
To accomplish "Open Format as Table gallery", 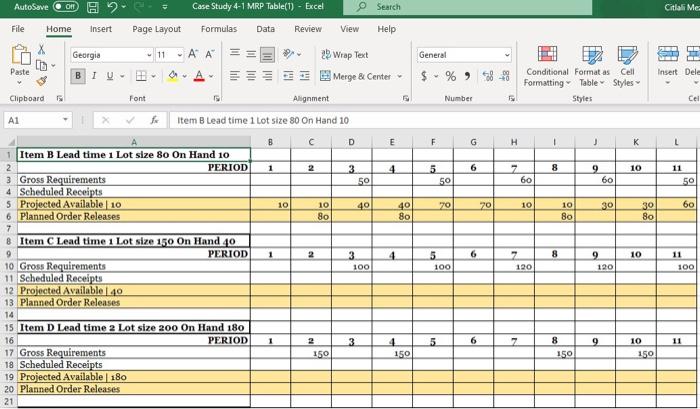I will coord(592,66).
